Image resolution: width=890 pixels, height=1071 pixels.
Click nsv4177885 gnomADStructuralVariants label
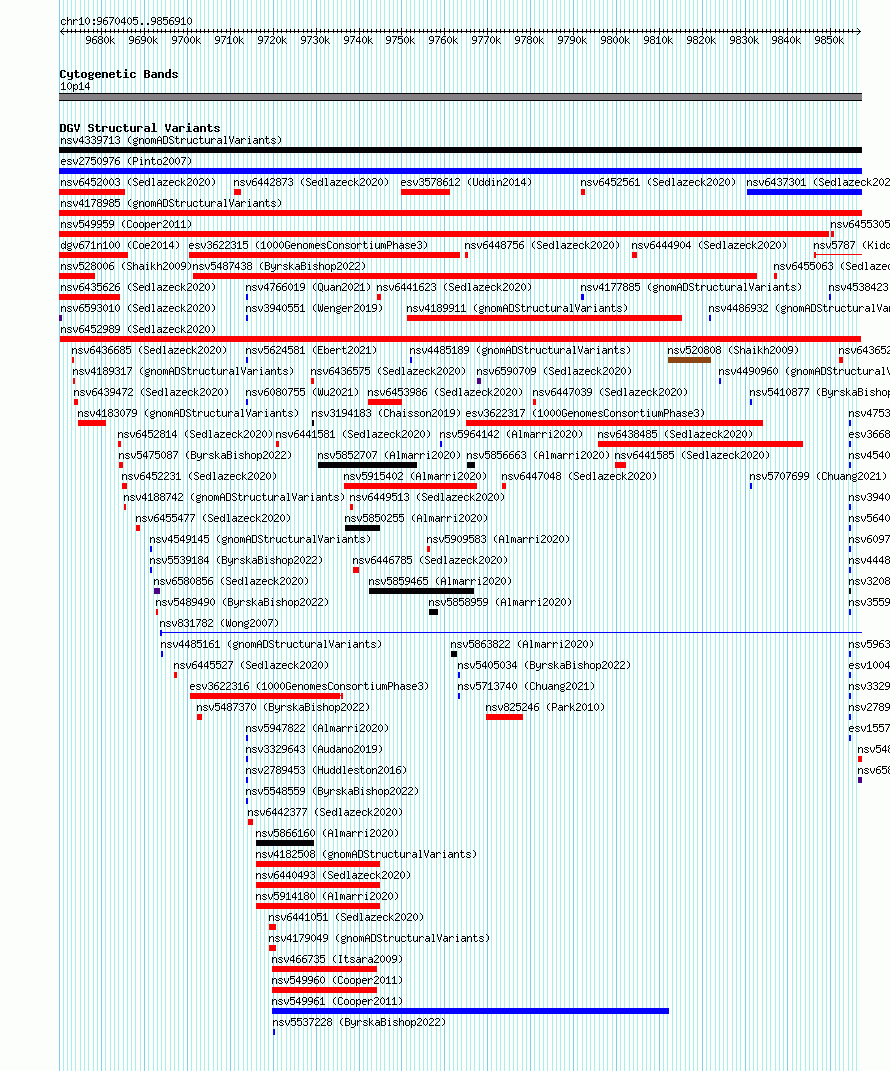tap(691, 288)
